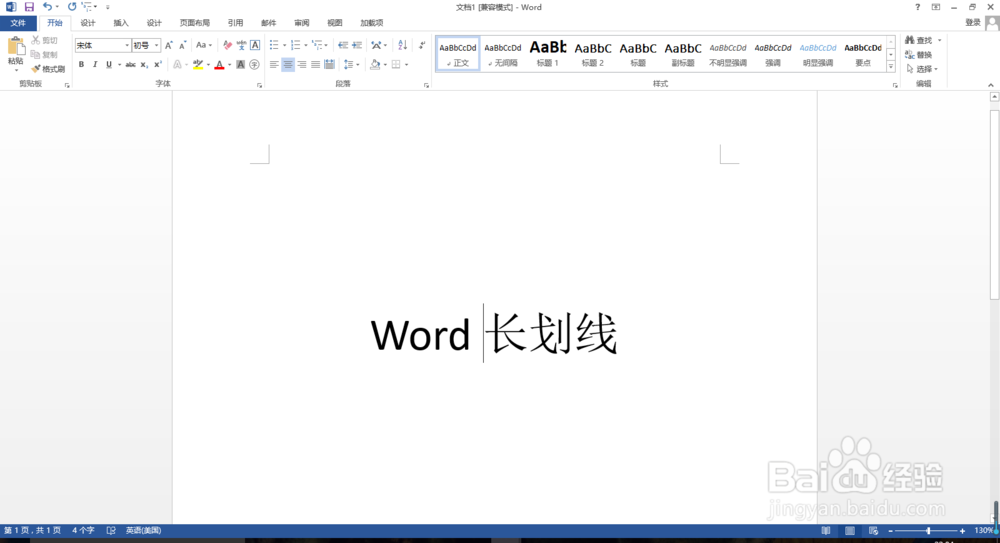Click the Cut (剪切) scissors button
Viewport: 1000px width, 543px height.
click(45, 40)
